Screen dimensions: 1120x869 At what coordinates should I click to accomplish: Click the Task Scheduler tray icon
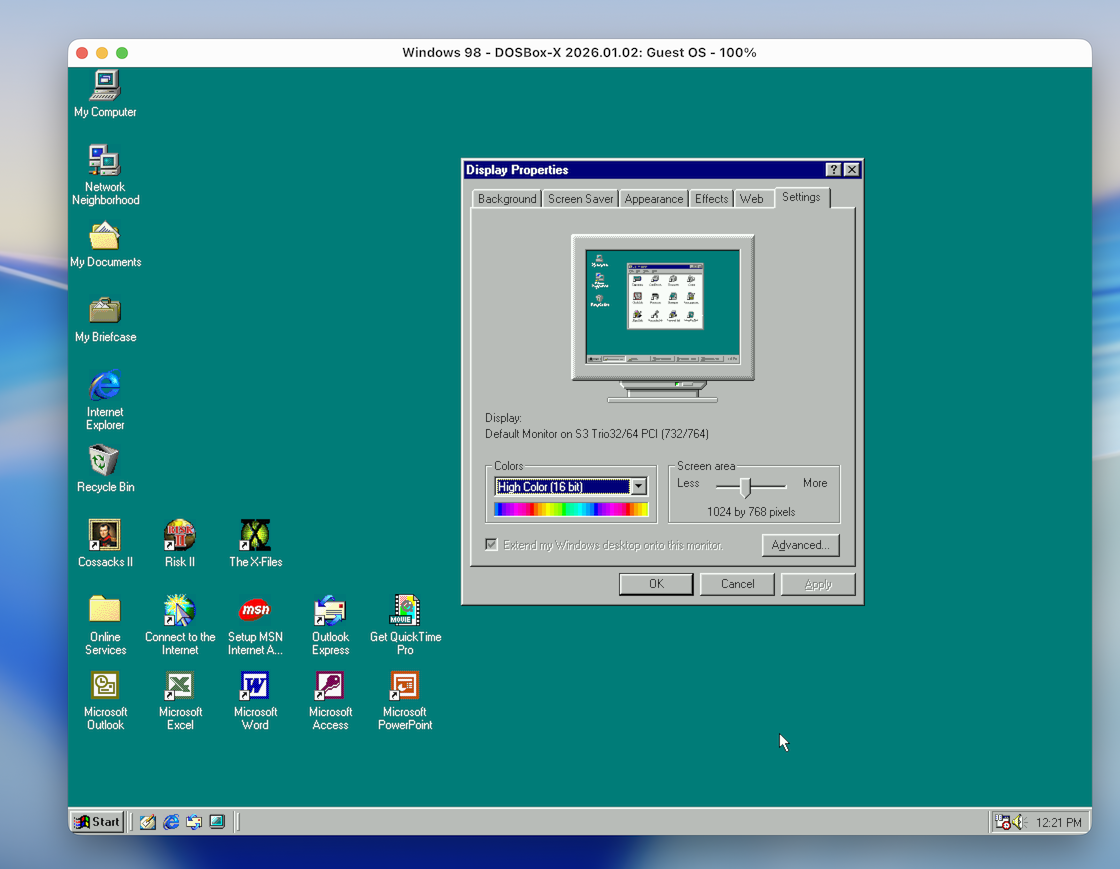coord(1003,823)
